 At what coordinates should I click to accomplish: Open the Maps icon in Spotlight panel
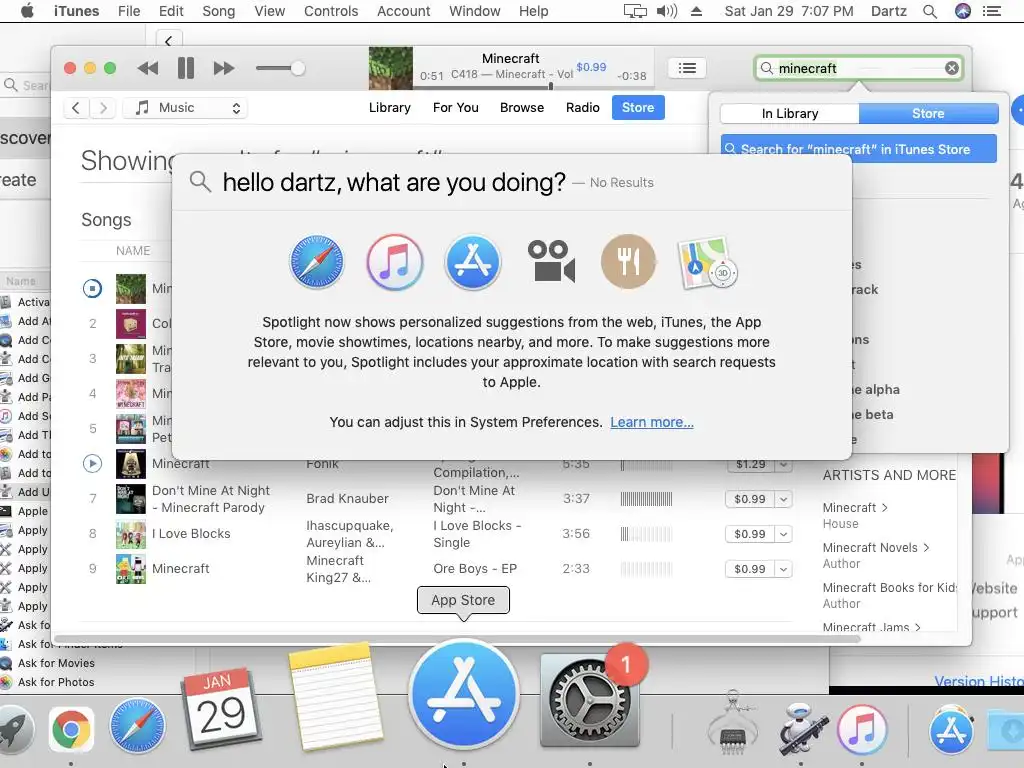pyautogui.click(x=707, y=263)
